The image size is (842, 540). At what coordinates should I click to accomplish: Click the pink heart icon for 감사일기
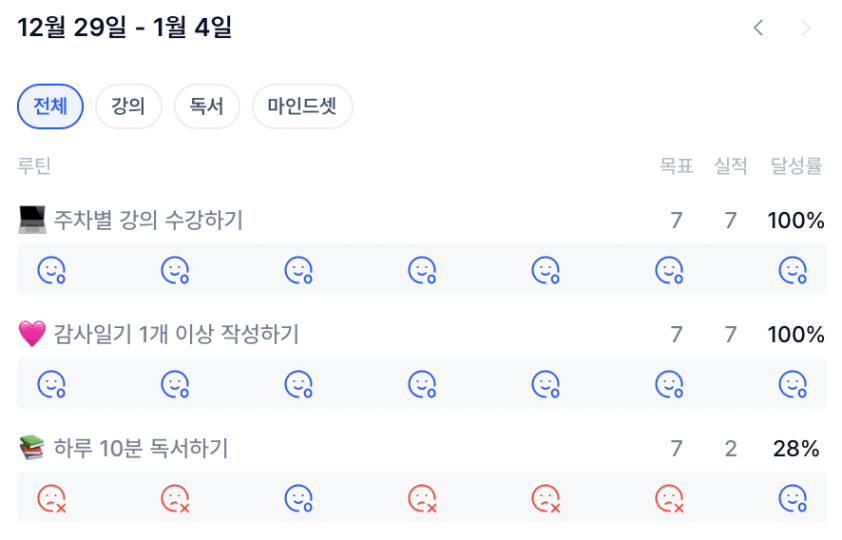(32, 334)
